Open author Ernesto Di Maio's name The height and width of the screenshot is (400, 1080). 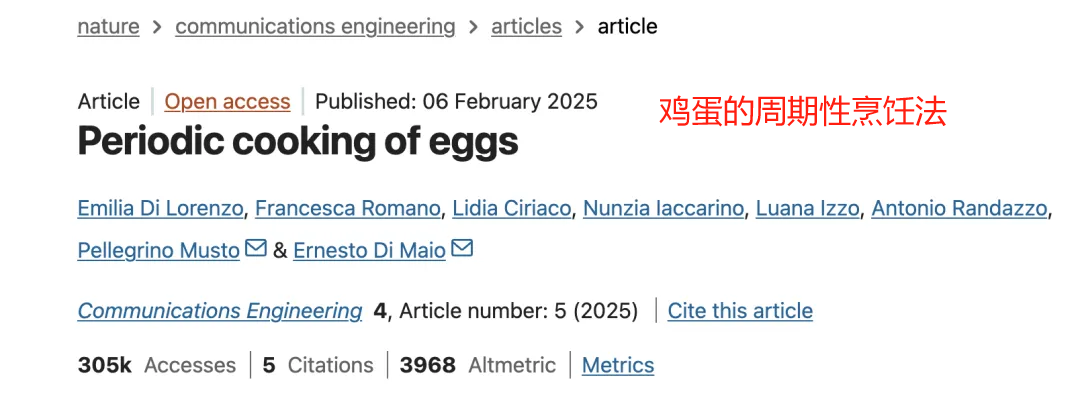coord(369,251)
